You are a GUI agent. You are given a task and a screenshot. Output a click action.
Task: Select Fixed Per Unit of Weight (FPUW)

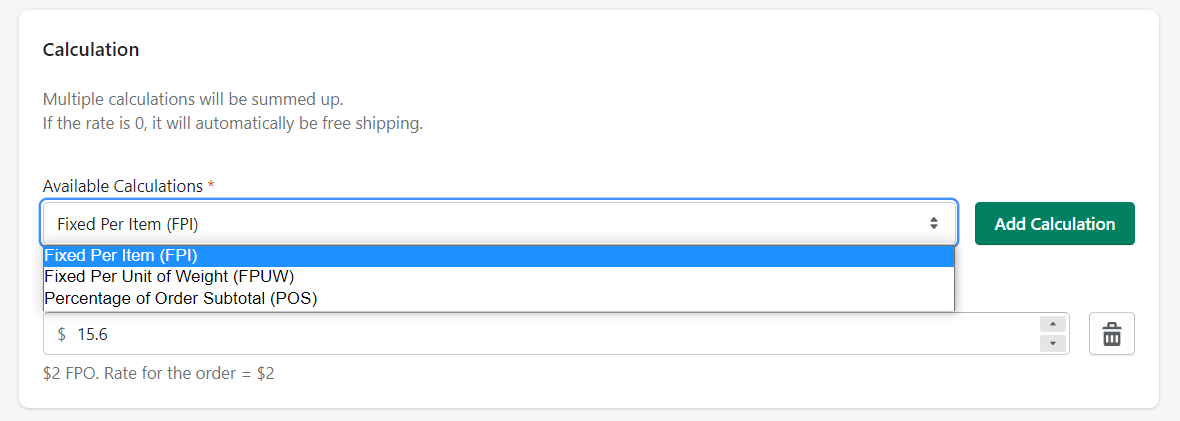(x=499, y=276)
